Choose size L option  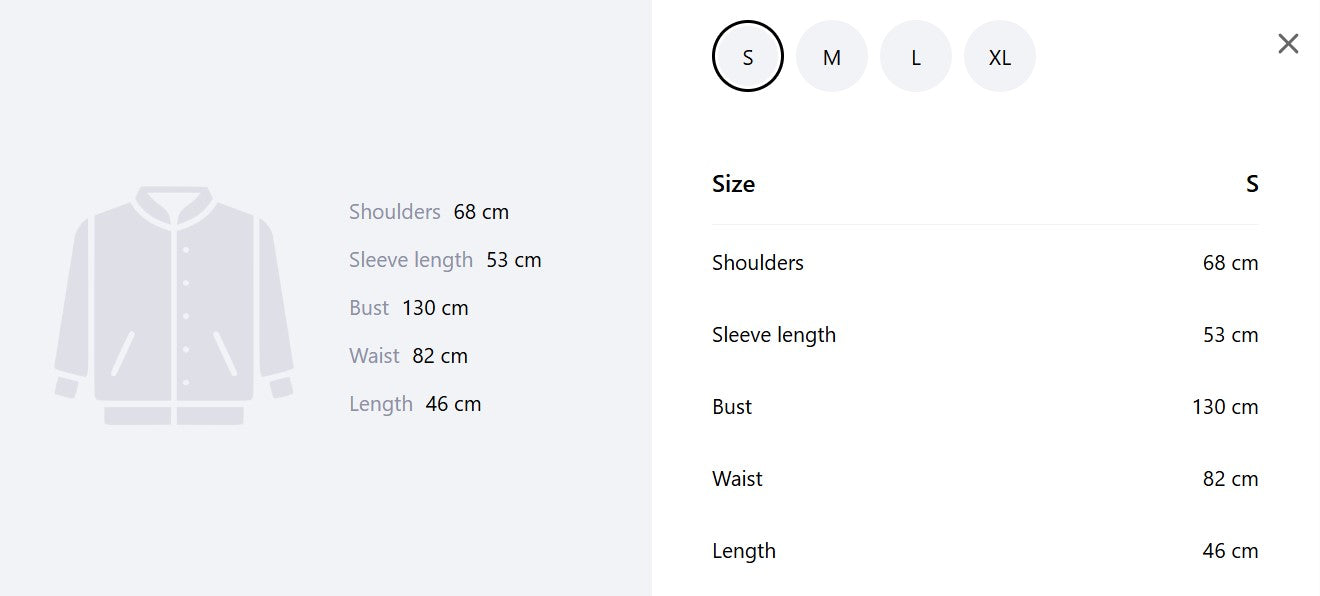(x=916, y=56)
